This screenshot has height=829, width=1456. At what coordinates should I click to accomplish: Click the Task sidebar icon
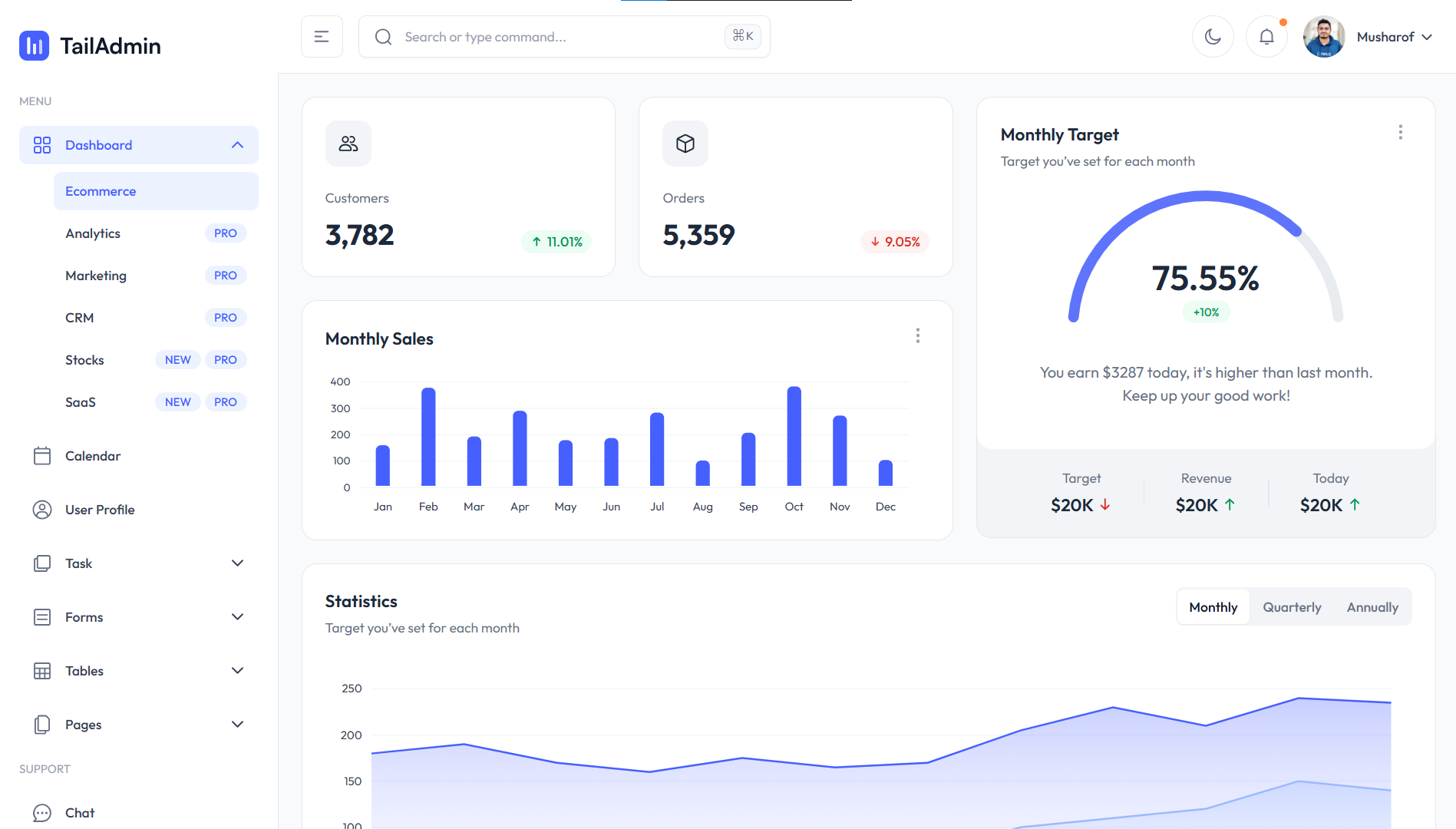coord(42,563)
